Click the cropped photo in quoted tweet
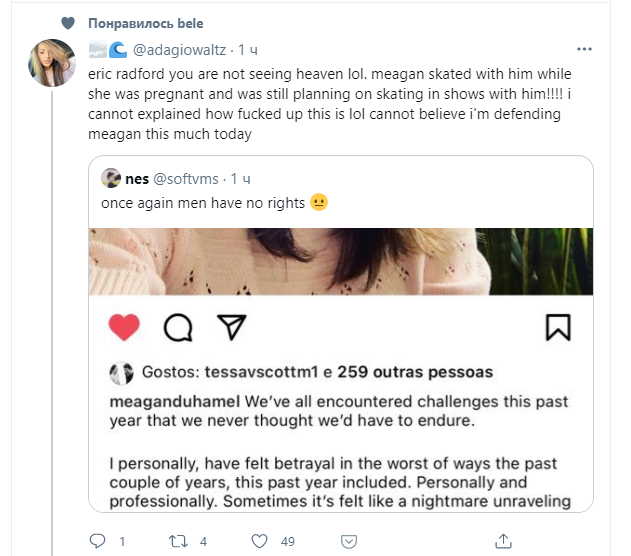The height and width of the screenshot is (556, 631). tap(340, 260)
